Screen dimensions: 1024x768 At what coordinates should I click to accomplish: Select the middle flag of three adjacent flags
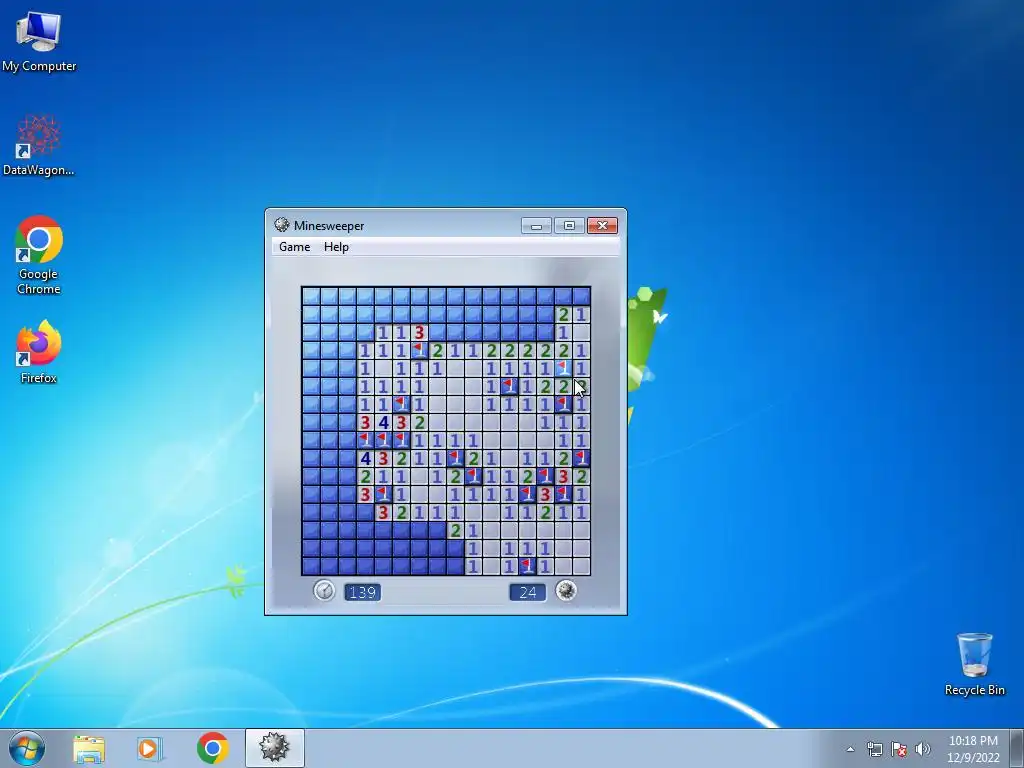coord(383,441)
